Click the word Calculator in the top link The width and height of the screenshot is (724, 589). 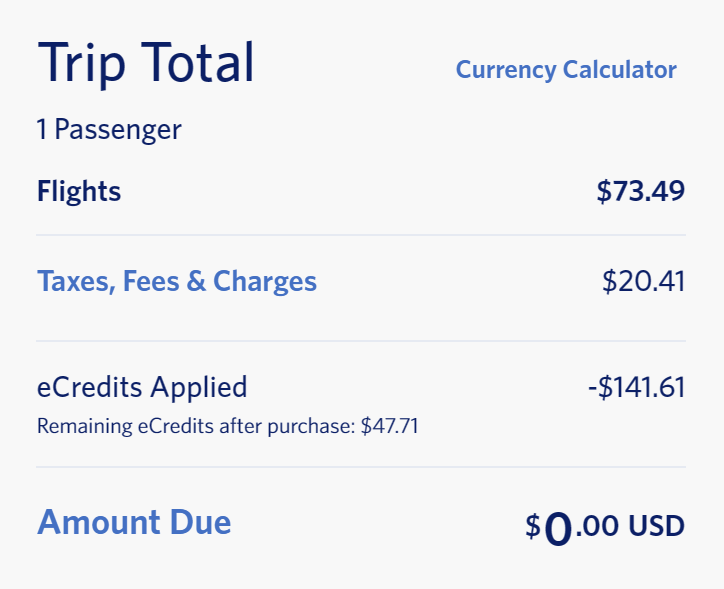click(620, 70)
